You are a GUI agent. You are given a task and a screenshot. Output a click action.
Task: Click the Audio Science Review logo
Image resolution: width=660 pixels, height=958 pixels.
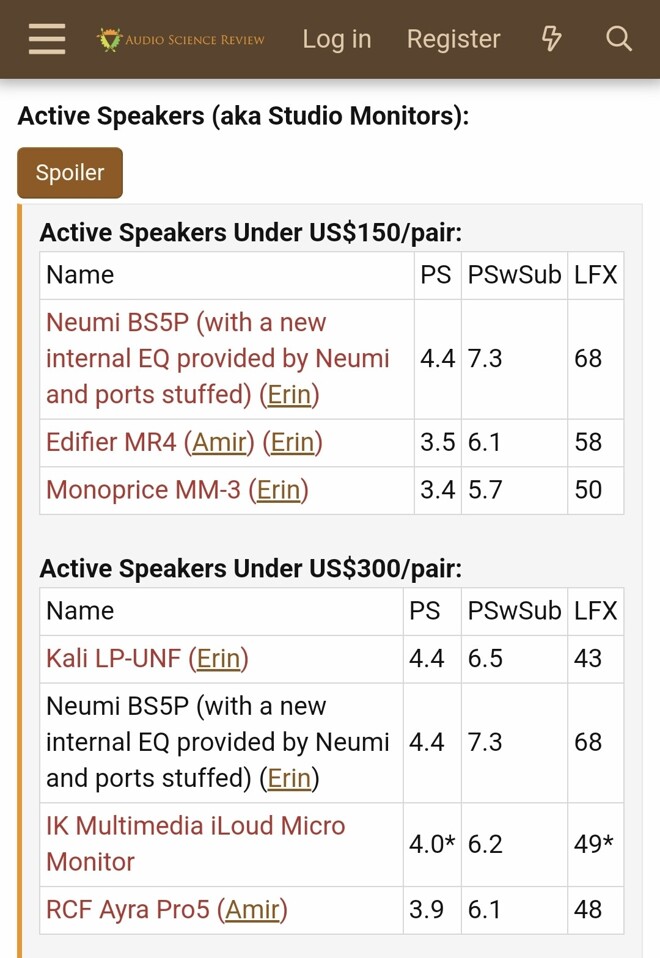tap(182, 40)
